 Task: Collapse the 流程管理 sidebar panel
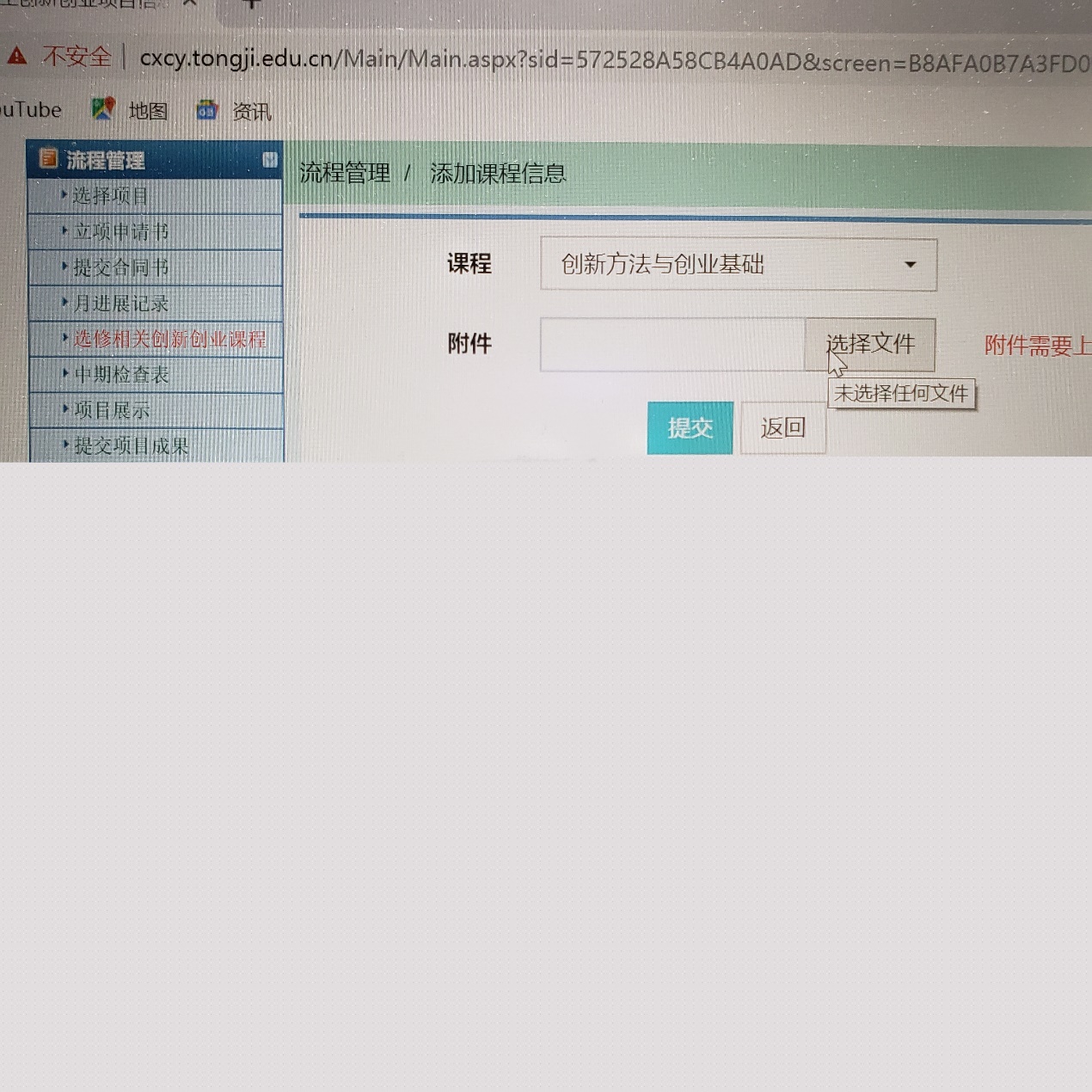click(269, 160)
